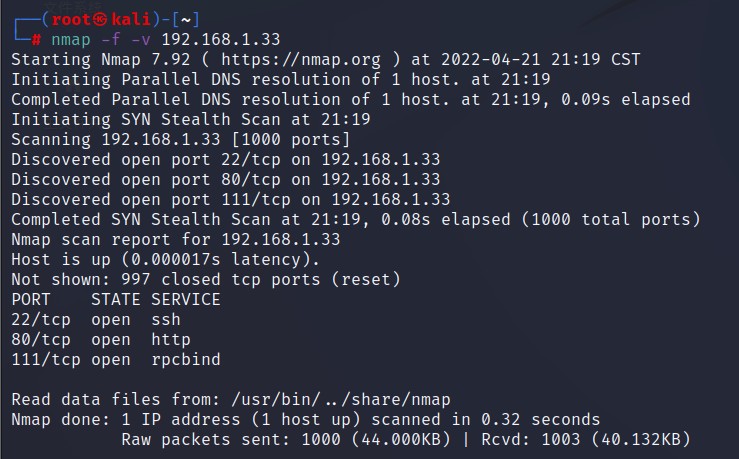Viewport: 739px width, 459px height.
Task: Click the 22/tcp ssh result row
Action: 96,320
